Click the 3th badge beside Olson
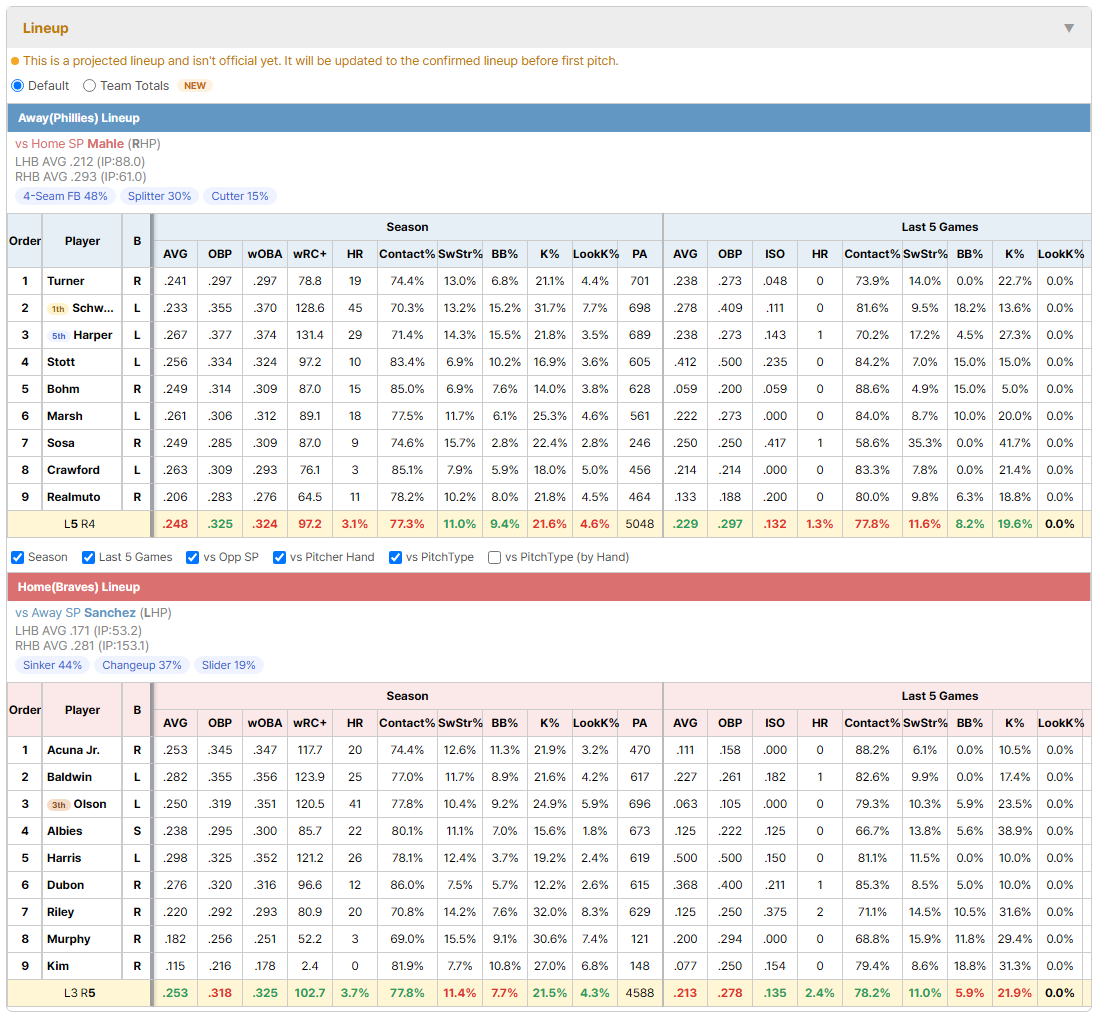Viewport: 1098px width, 1018px height. click(59, 805)
